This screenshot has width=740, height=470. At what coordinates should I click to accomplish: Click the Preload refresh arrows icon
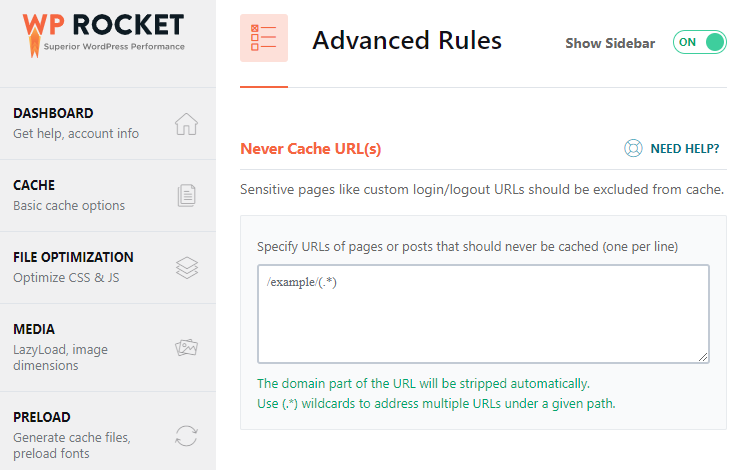tap(186, 436)
